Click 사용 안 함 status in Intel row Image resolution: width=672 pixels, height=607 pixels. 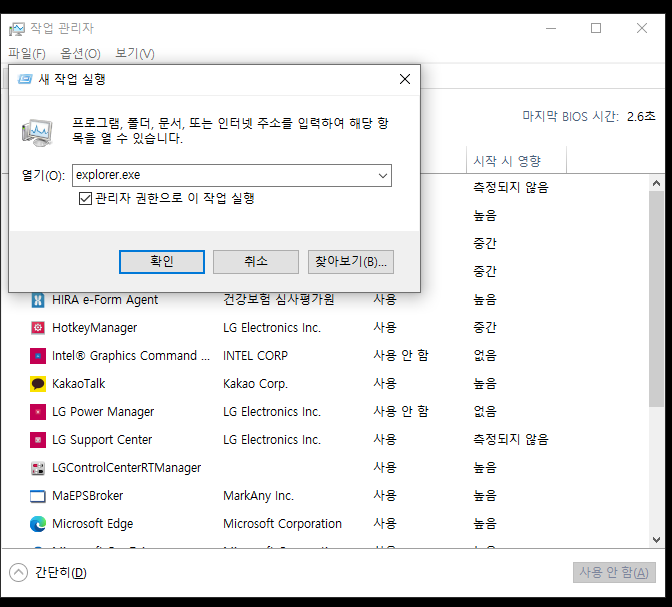[x=401, y=356]
